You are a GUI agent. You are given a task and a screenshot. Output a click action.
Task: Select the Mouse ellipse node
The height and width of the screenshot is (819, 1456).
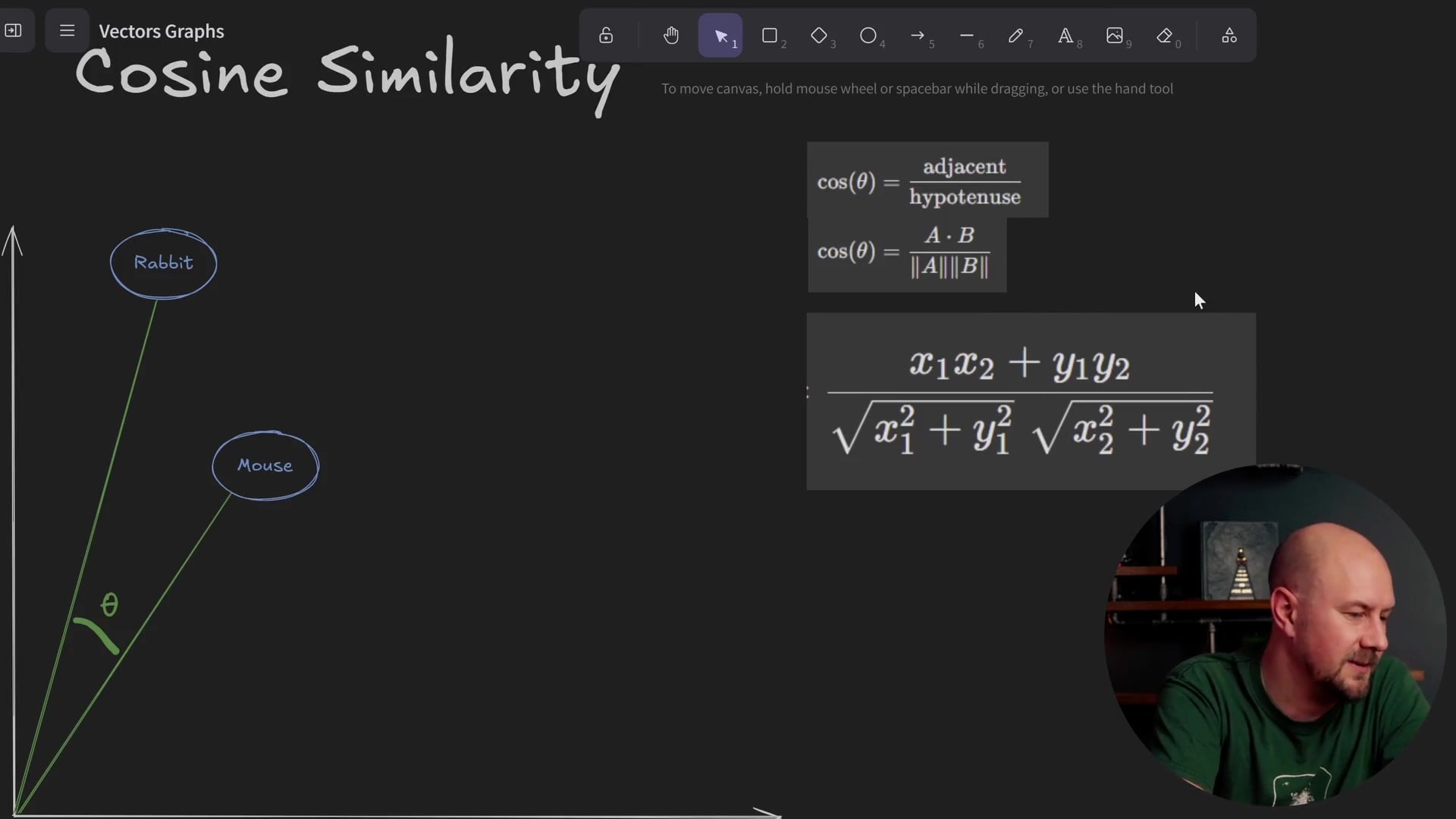pos(265,466)
